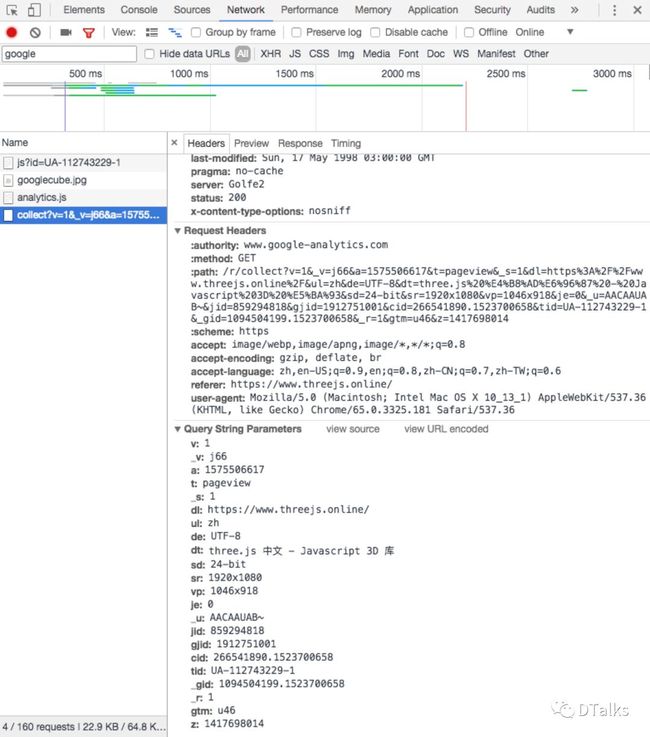Toggle screenshot capture camera icon
Viewport: 650px width, 737px height.
pyautogui.click(x=66, y=32)
